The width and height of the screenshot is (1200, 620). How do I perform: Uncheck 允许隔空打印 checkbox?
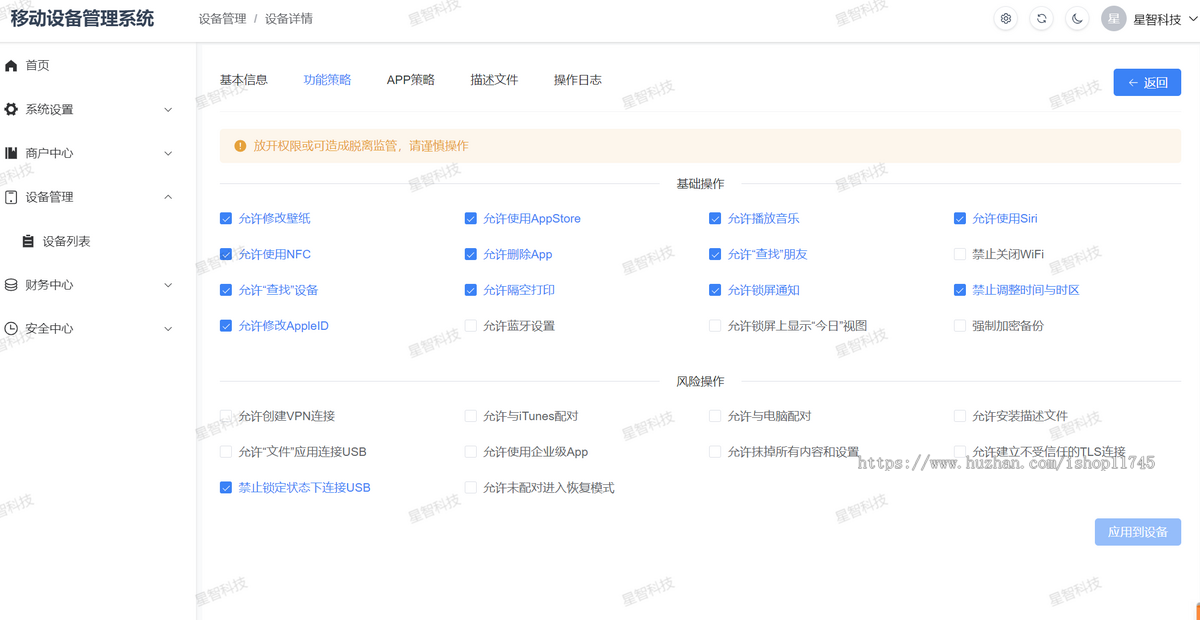click(471, 290)
